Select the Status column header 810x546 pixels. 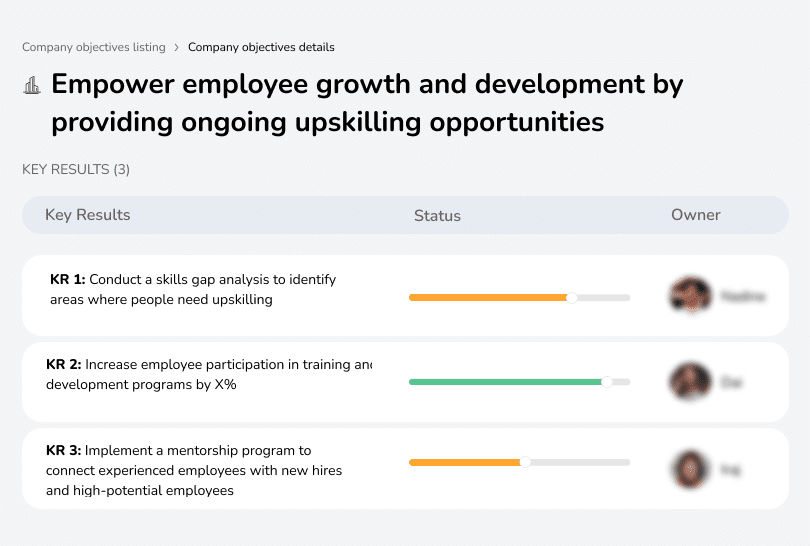coord(437,215)
